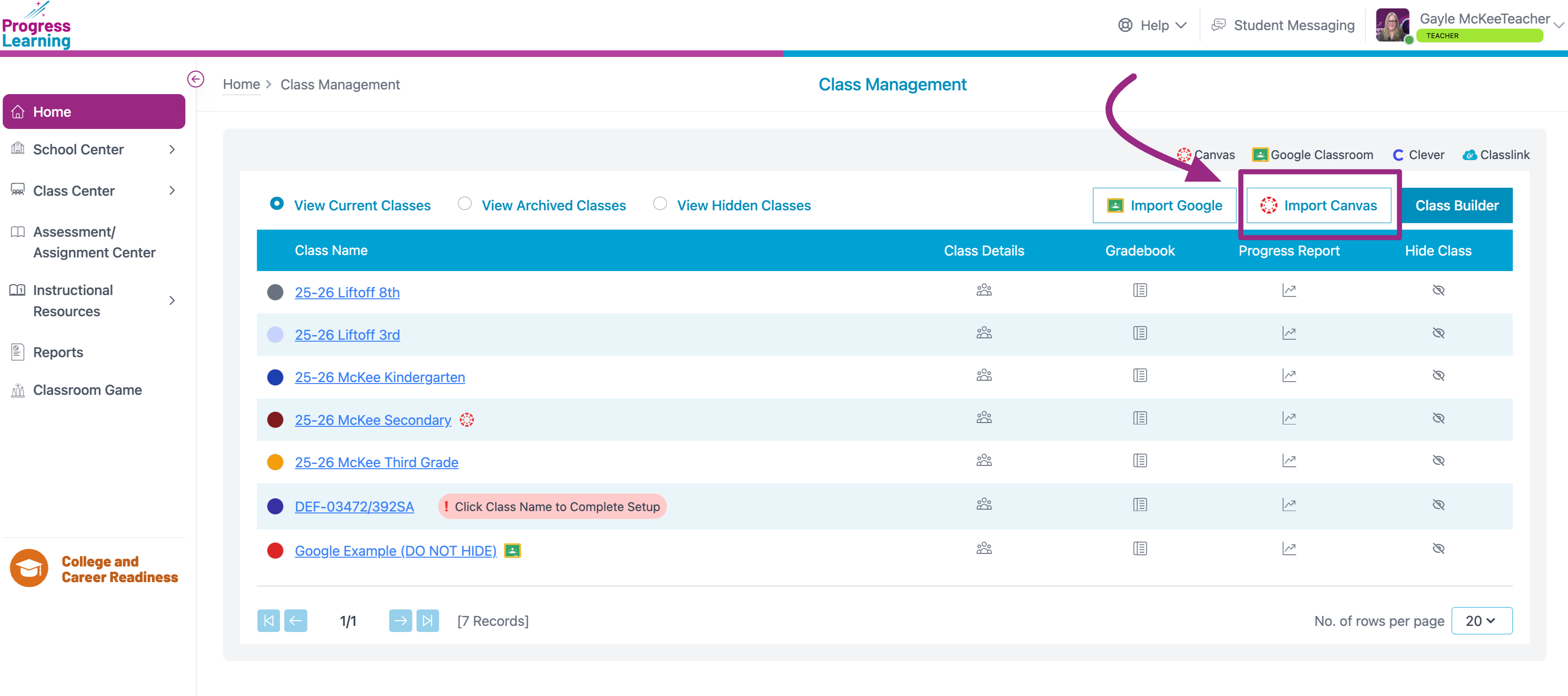Screen dimensions: 1568x696
Task: Open class details for 25-26 McKee Third Grade
Action: pyautogui.click(x=984, y=461)
